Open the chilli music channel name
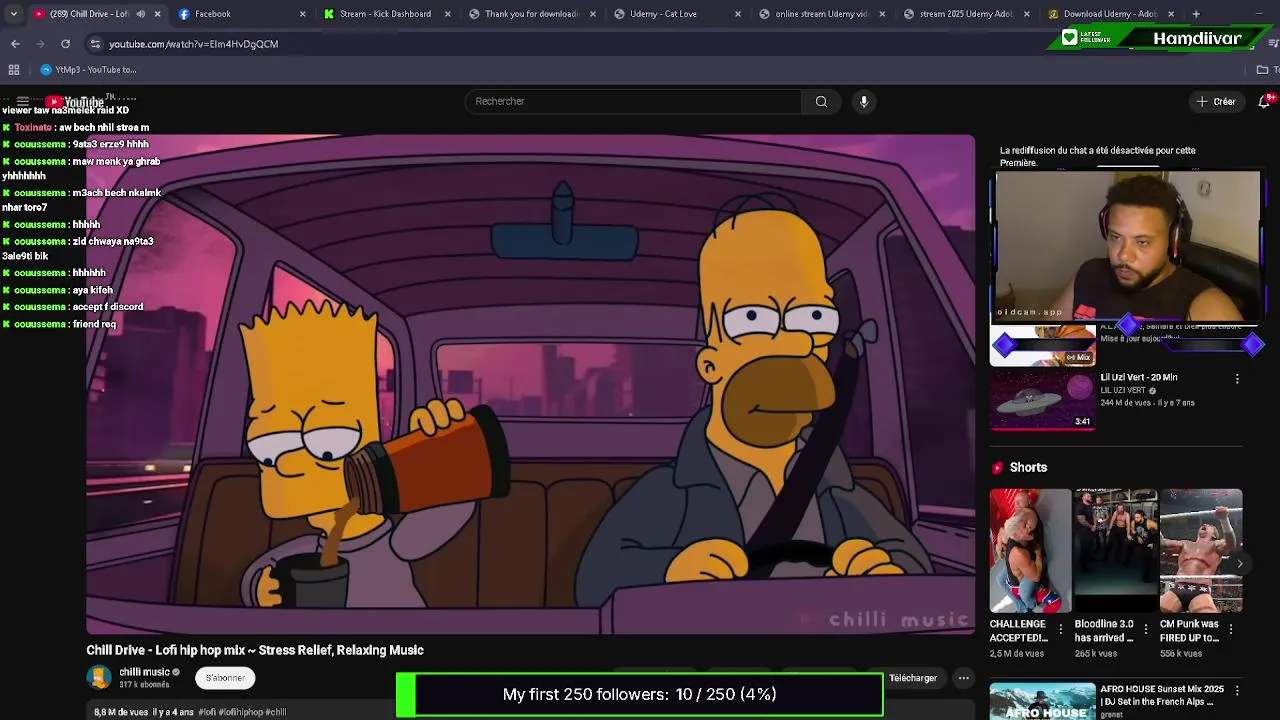Image resolution: width=1280 pixels, height=720 pixels. coord(144,672)
